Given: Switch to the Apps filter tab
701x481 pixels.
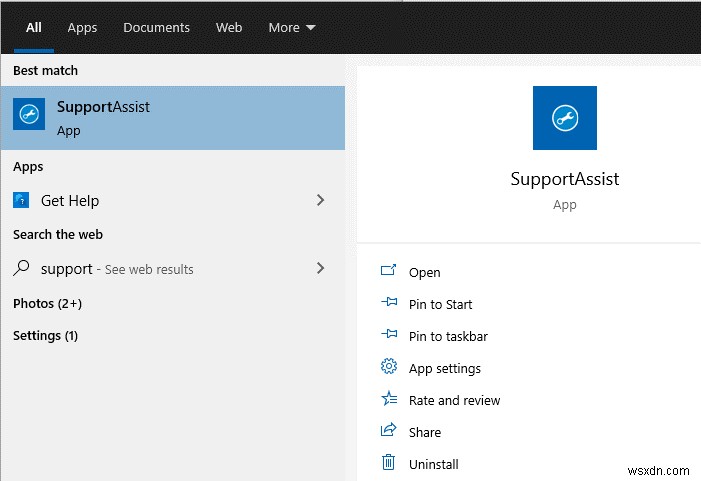Looking at the screenshot, I should coord(82,27).
